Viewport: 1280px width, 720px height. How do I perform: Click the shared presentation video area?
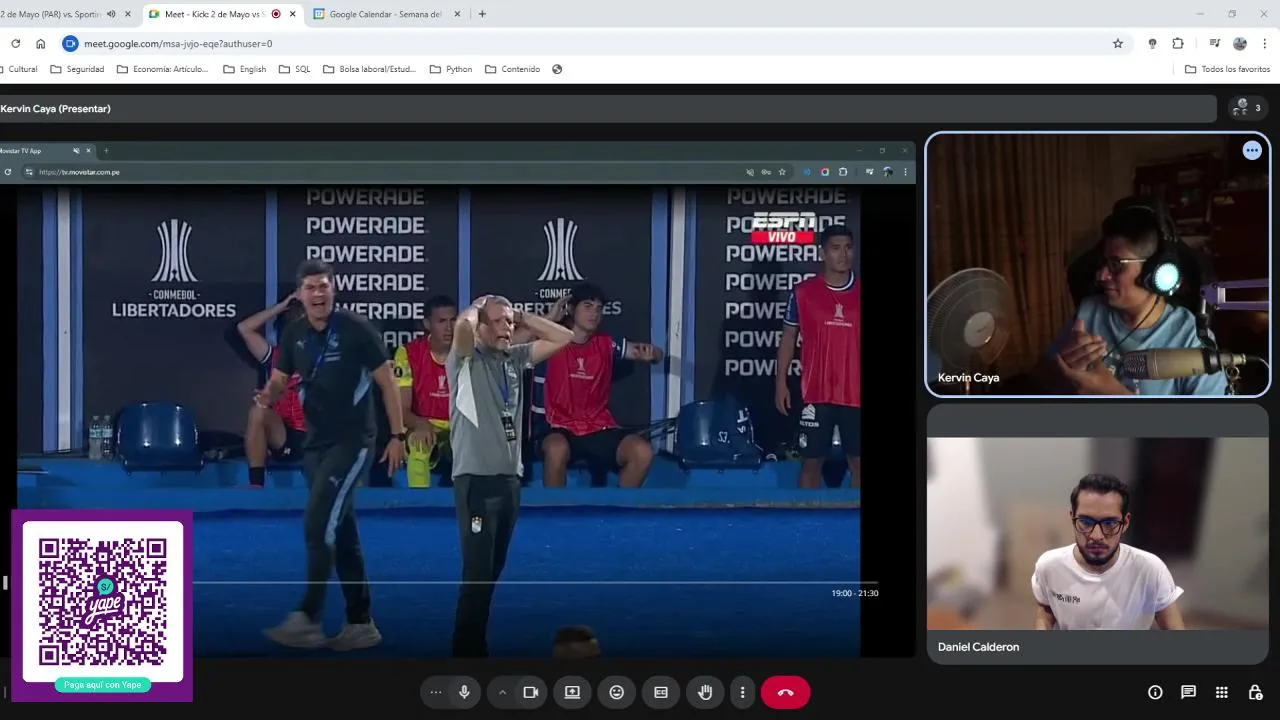click(457, 400)
